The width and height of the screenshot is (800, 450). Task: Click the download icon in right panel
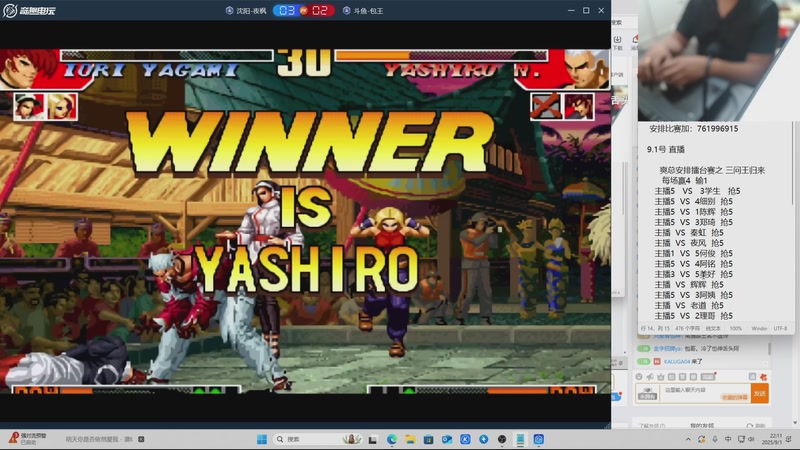617,42
